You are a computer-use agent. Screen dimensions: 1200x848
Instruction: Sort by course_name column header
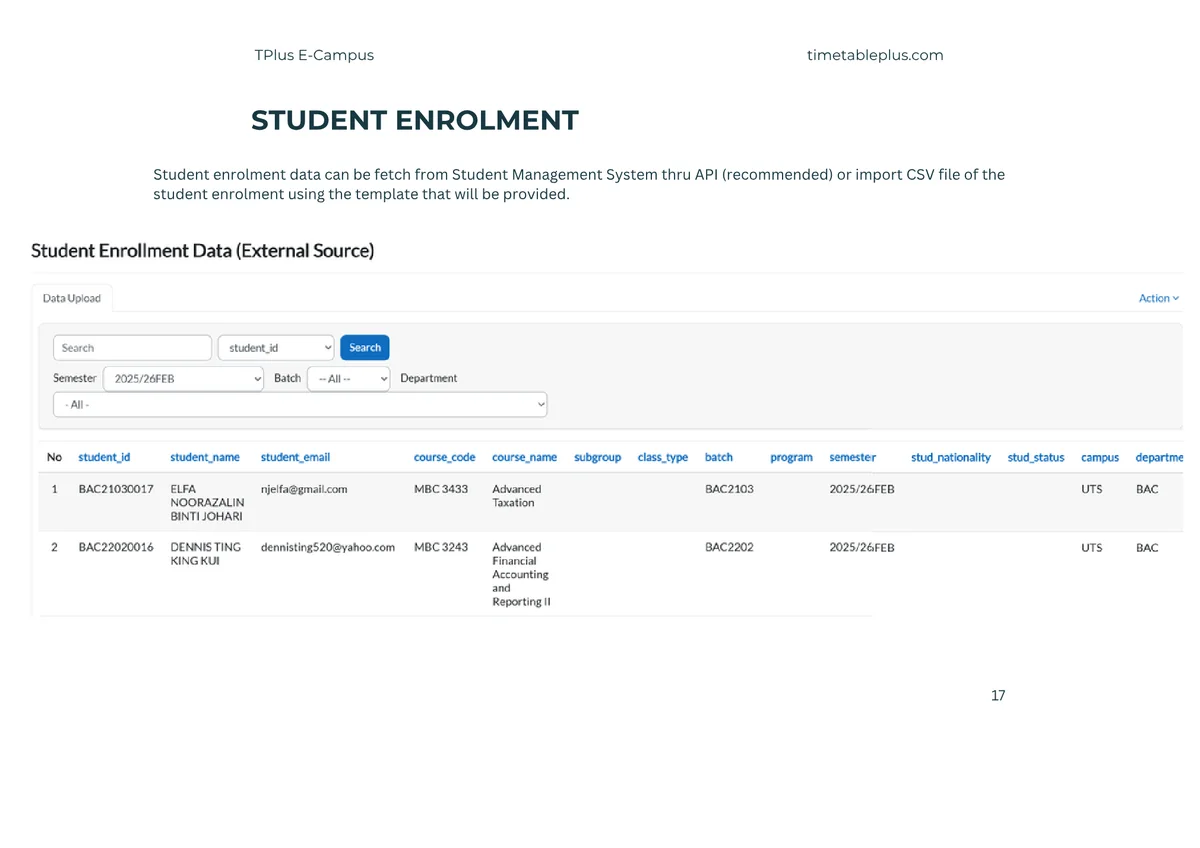(525, 457)
